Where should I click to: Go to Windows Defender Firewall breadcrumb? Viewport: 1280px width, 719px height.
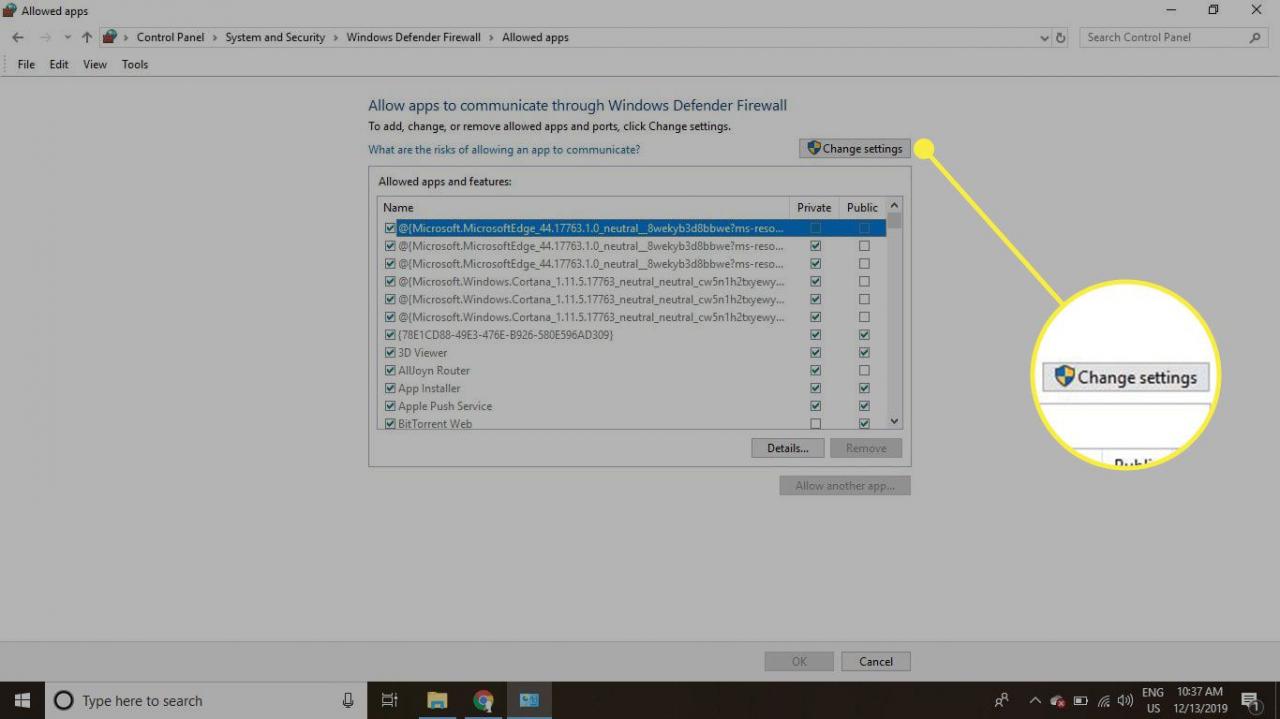pyautogui.click(x=413, y=37)
